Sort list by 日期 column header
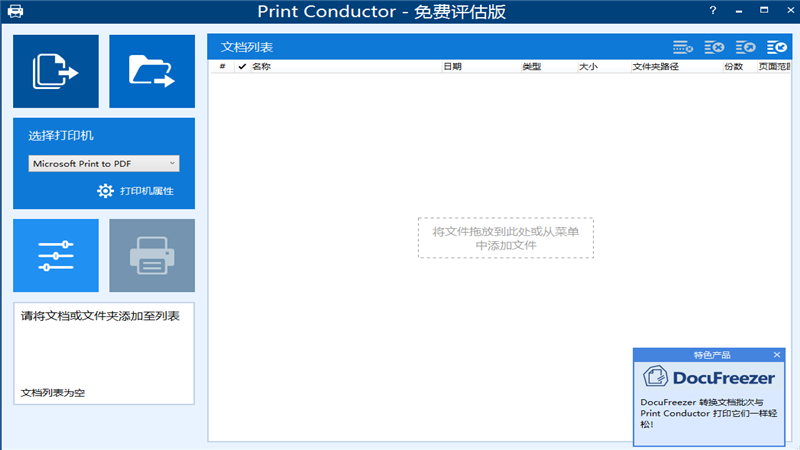Viewport: 800px width, 450px height. point(452,67)
